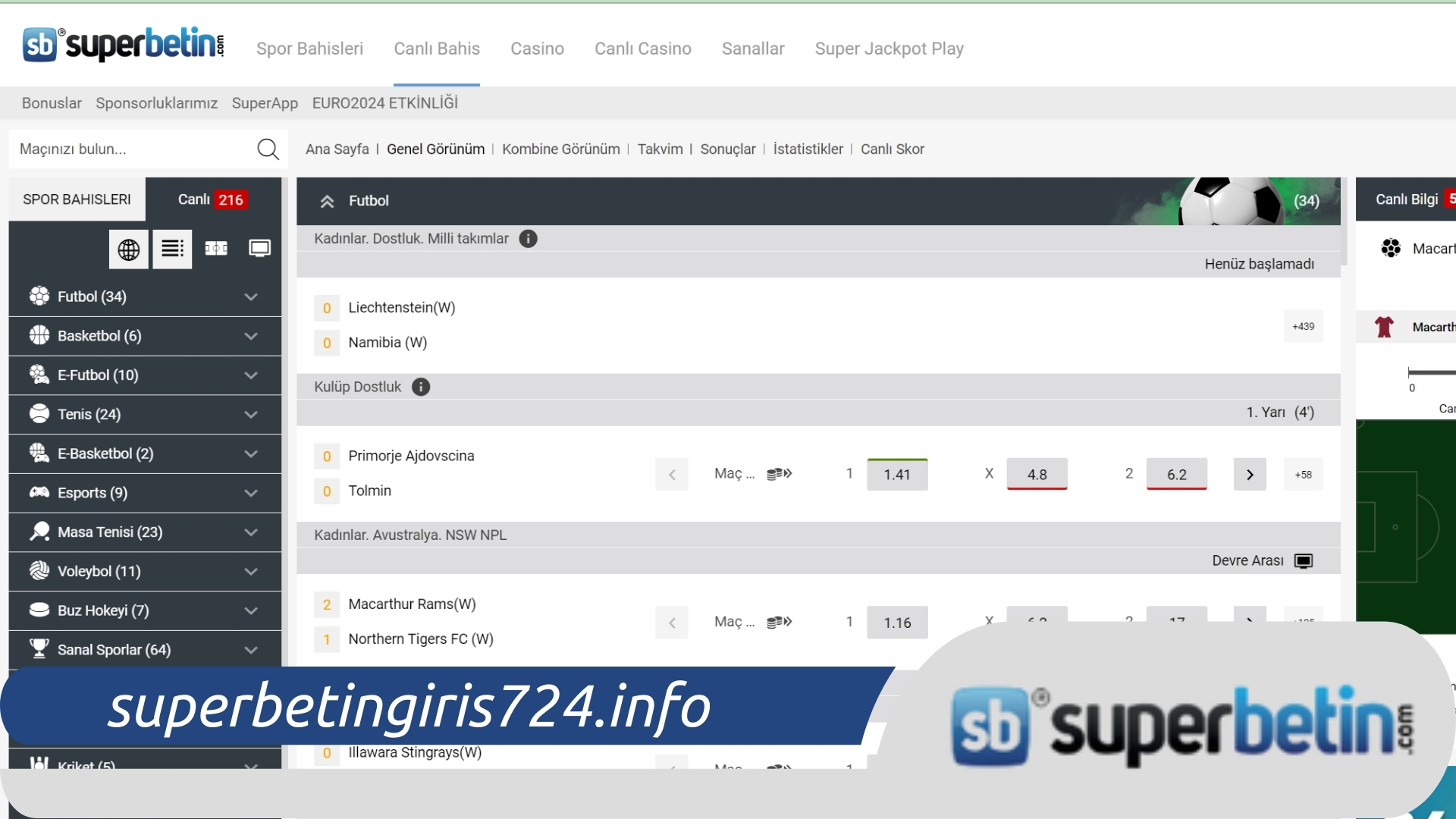The image size is (1456, 819).
Task: Select the list view icon
Action: point(172,249)
